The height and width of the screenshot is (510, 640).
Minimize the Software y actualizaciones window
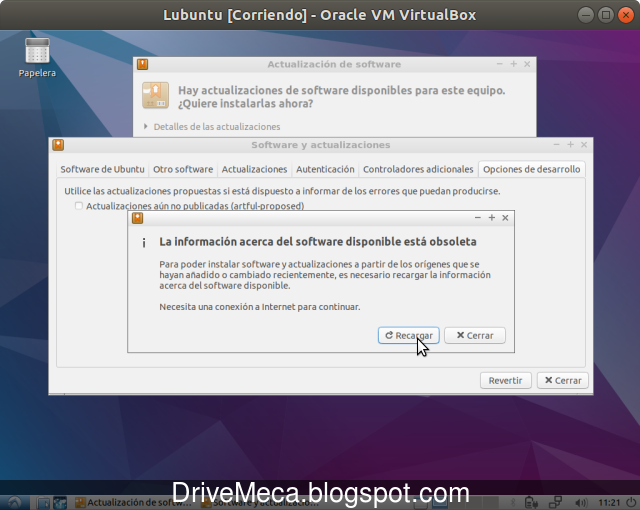(x=556, y=145)
